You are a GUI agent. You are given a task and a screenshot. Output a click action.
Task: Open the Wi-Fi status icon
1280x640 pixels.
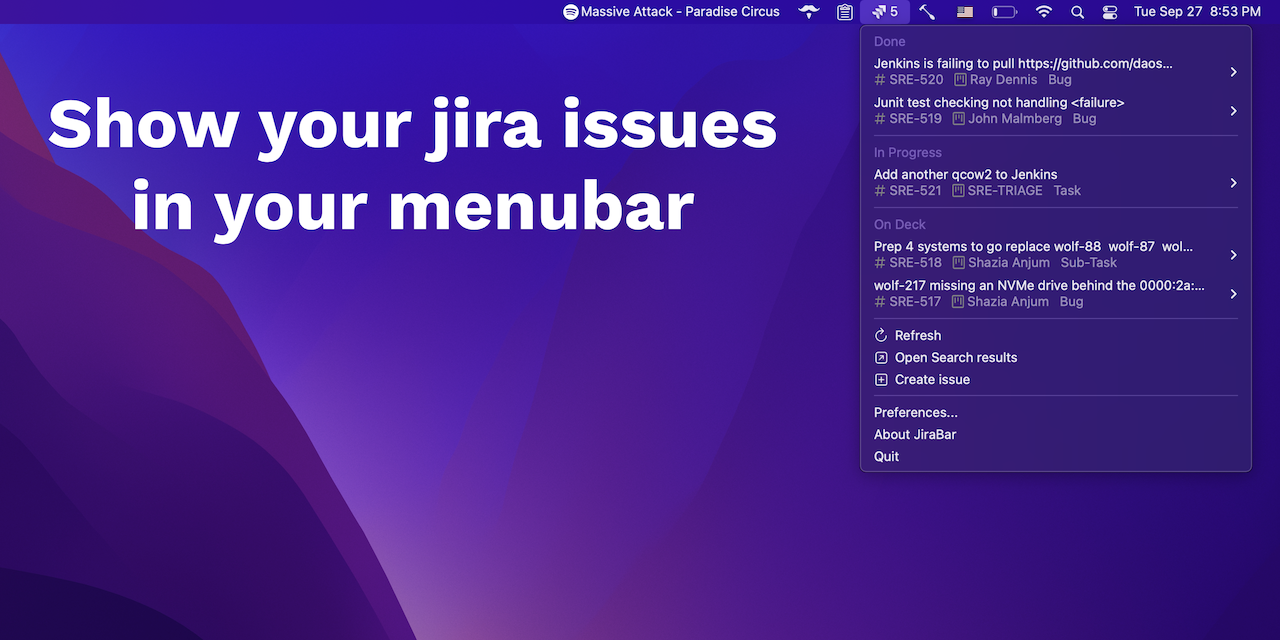1043,11
